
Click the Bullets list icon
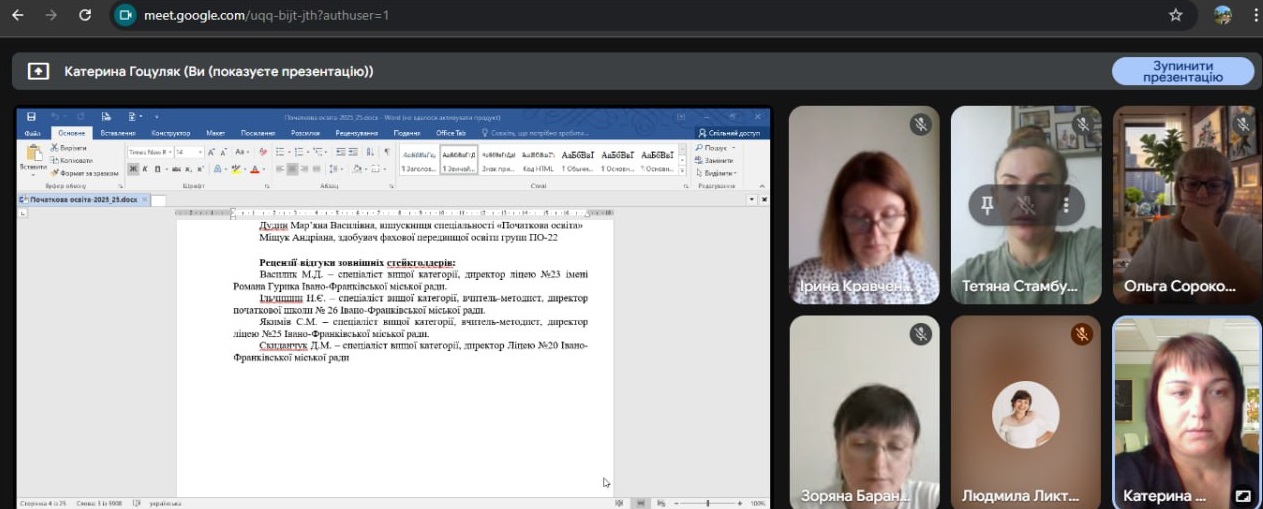point(280,152)
